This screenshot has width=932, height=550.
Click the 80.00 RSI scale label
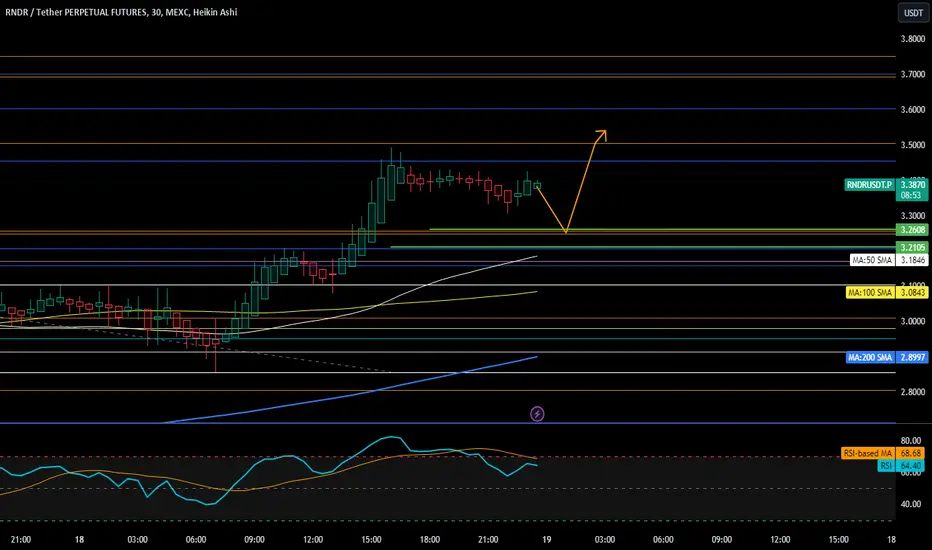click(x=911, y=441)
